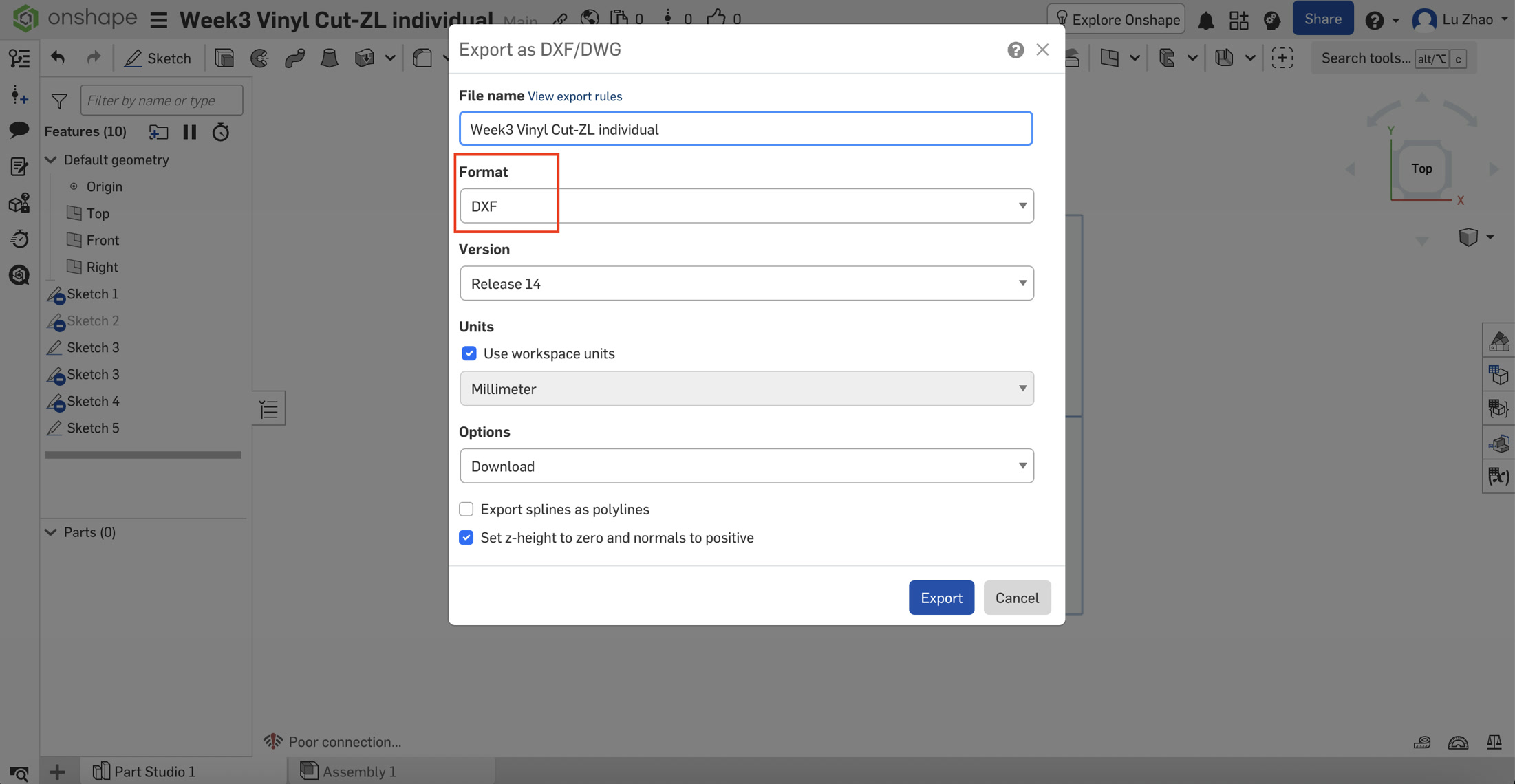The width and height of the screenshot is (1515, 784).
Task: Click the File name text field
Action: point(746,129)
